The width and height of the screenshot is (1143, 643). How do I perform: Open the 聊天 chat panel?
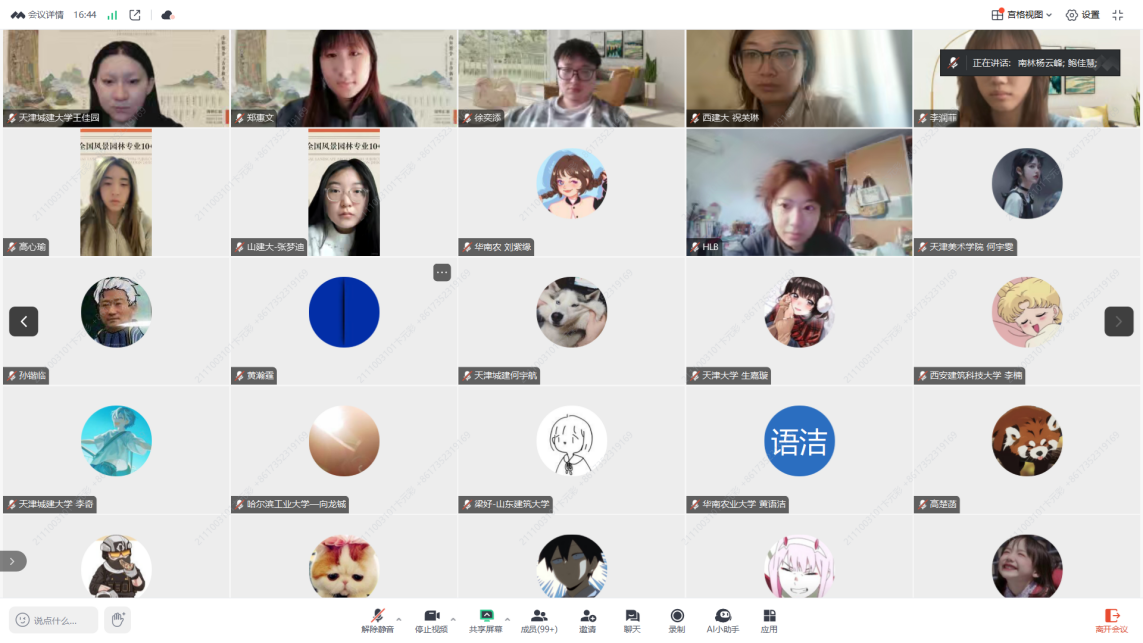[x=632, y=620]
